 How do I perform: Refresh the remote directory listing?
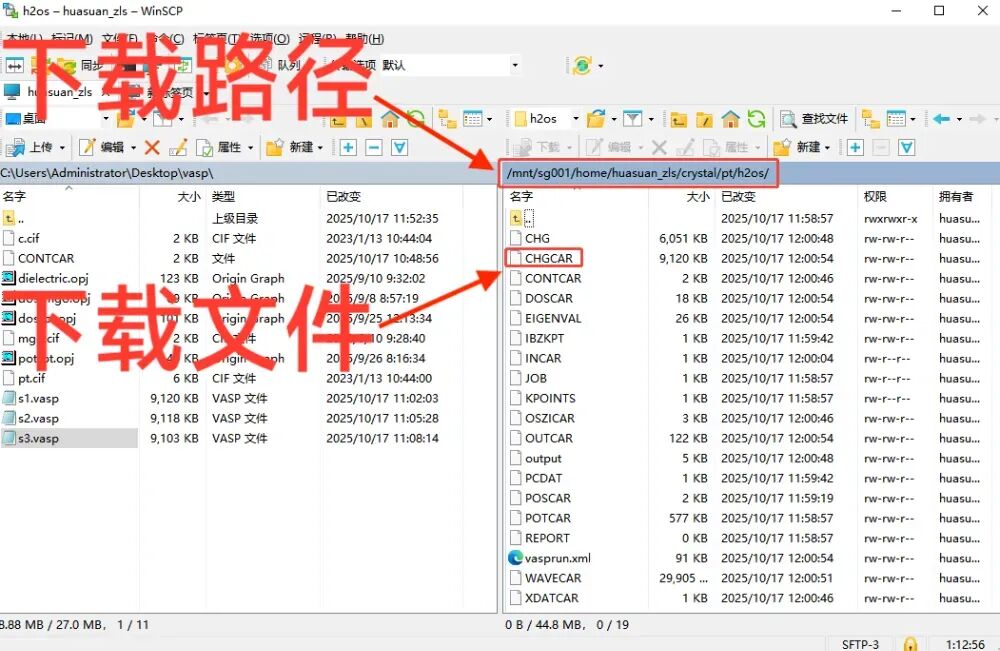click(x=756, y=120)
